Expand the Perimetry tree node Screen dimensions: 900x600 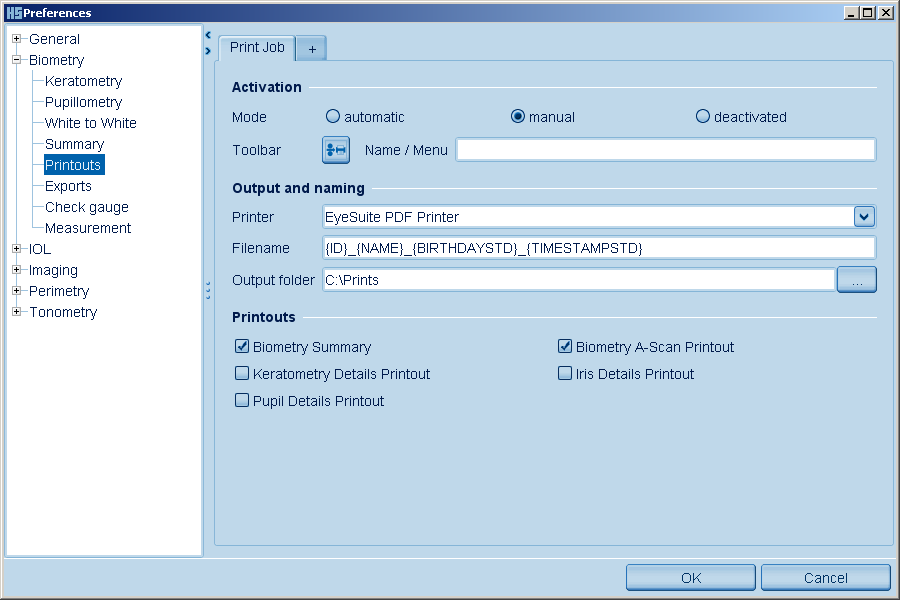[x=17, y=291]
